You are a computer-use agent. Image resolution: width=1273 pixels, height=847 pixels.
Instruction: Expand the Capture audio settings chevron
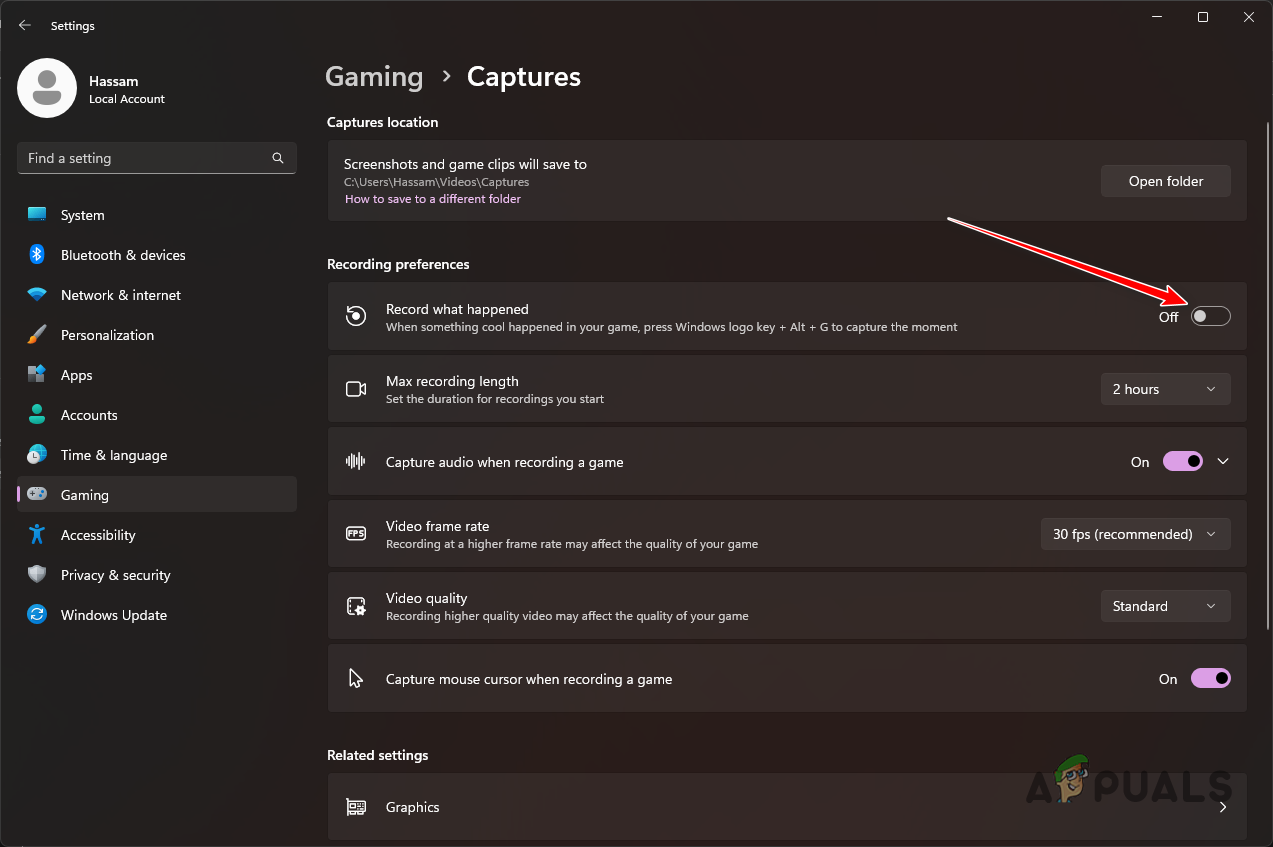coord(1223,461)
